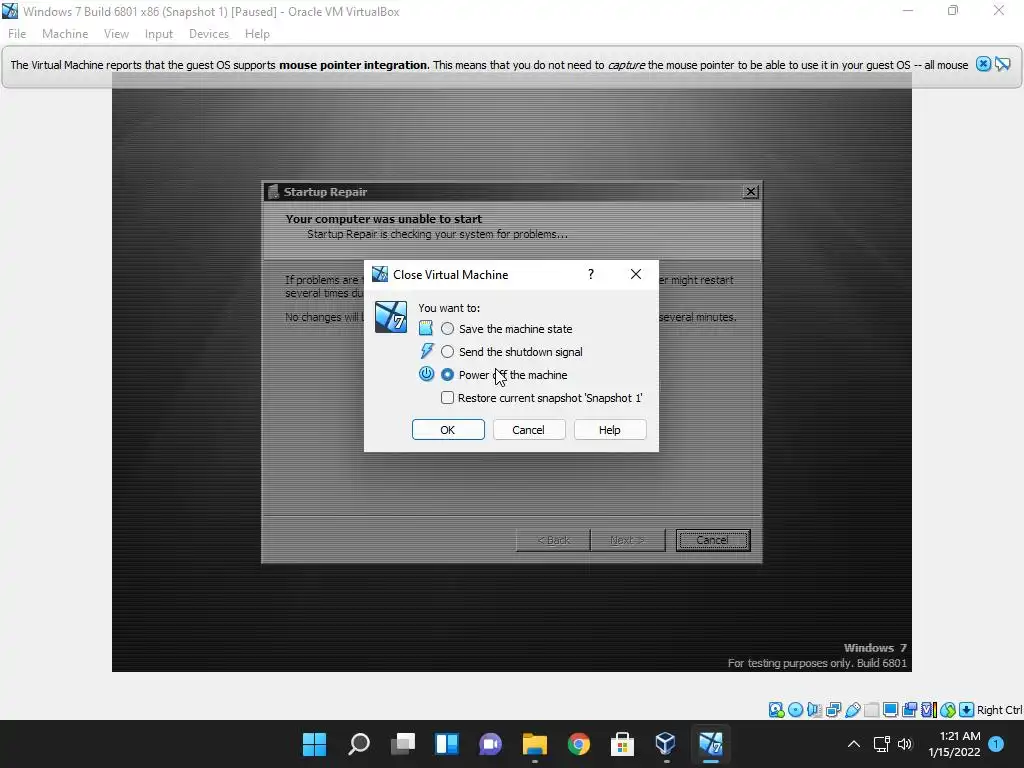Close the Close Virtual Machine dialog

[x=636, y=274]
